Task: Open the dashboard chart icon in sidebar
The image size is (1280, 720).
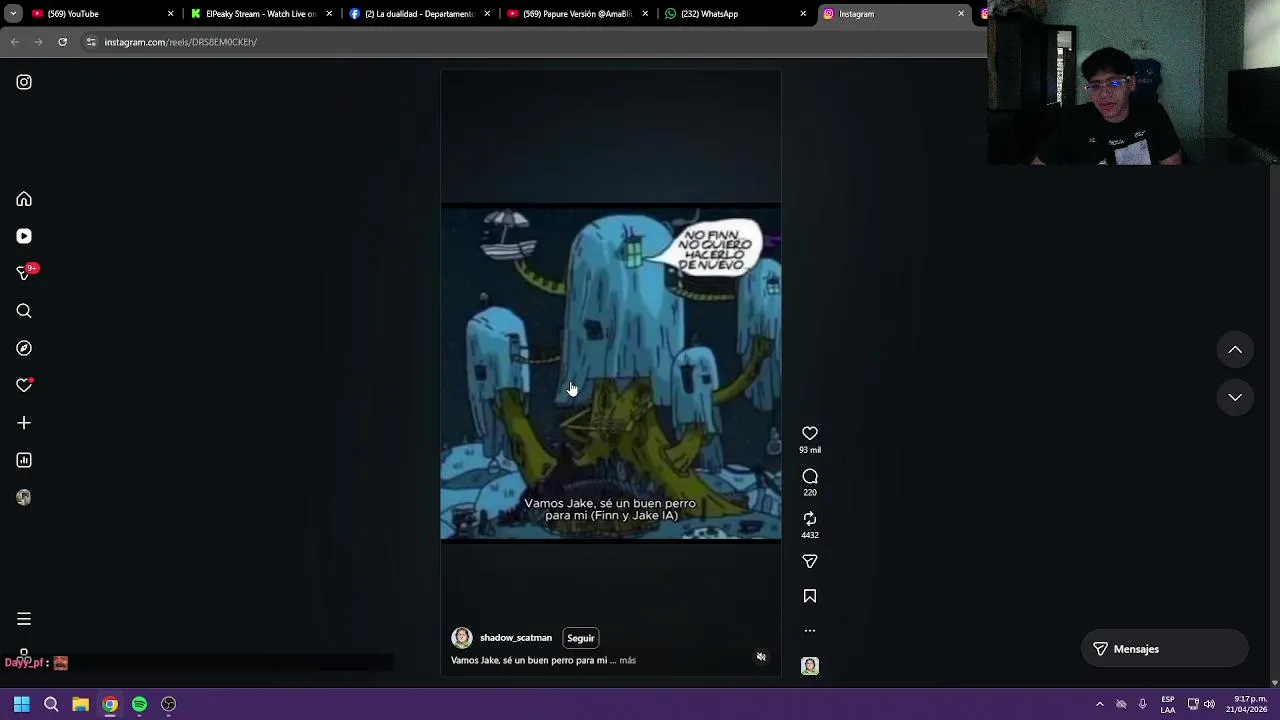Action: (24, 460)
